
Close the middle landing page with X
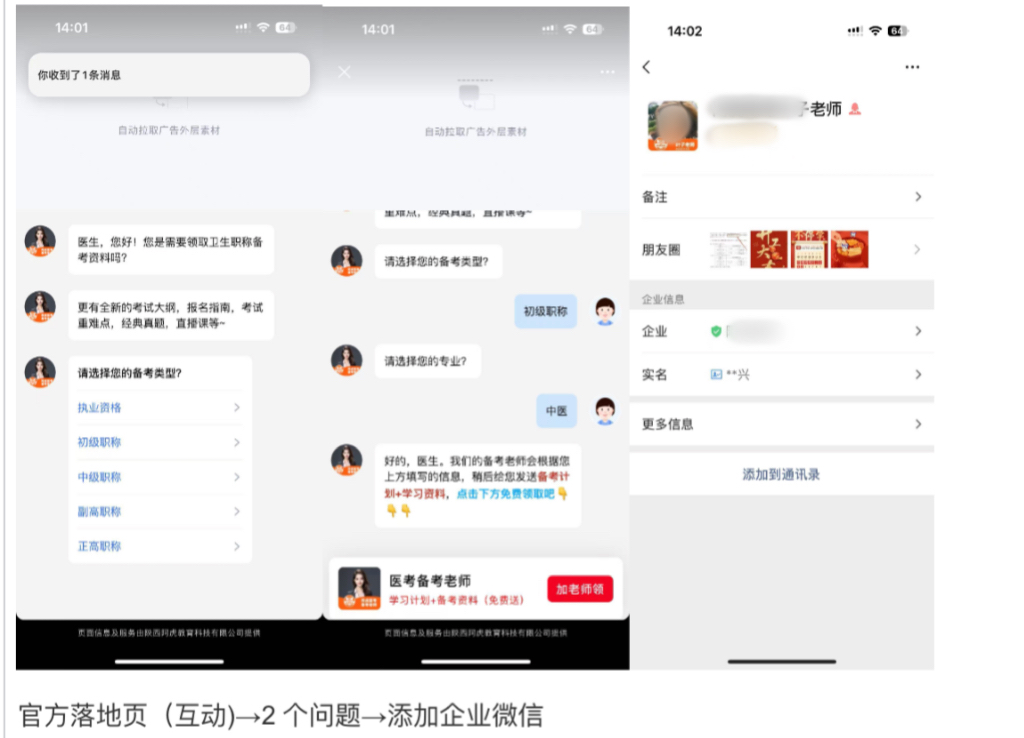pyautogui.click(x=344, y=72)
